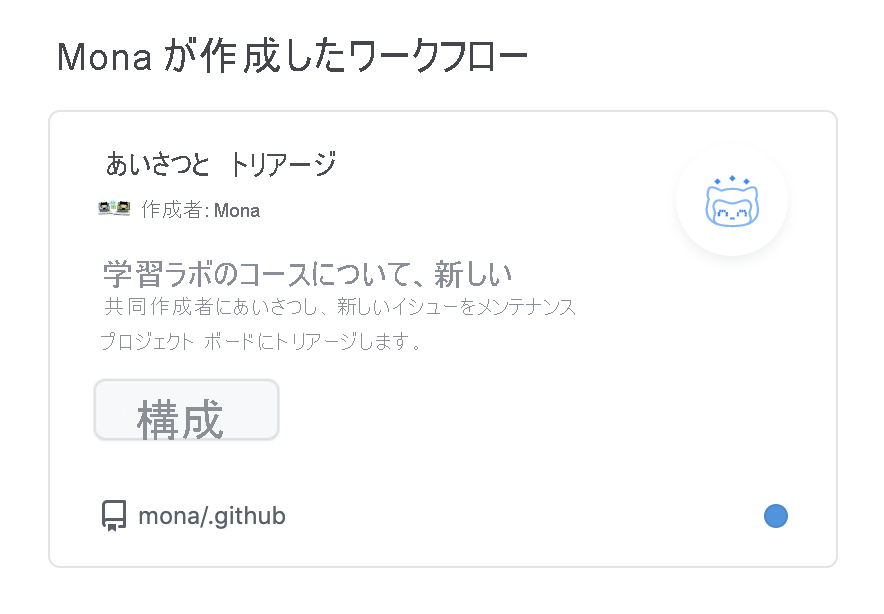Screen dimensions: 884x614
Task: Click the circular Octocat badge in the corner
Action: pyautogui.click(x=733, y=201)
